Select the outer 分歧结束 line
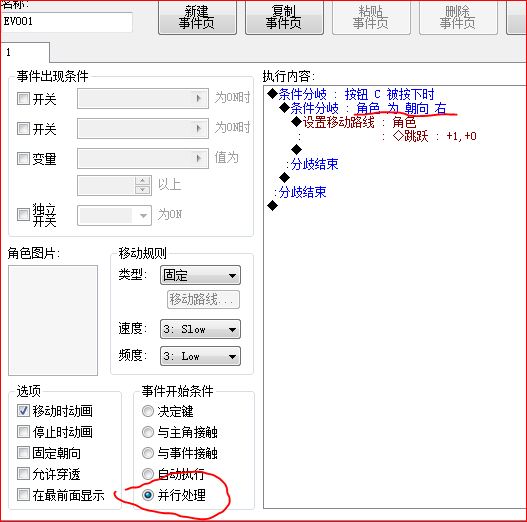 [x=300, y=192]
